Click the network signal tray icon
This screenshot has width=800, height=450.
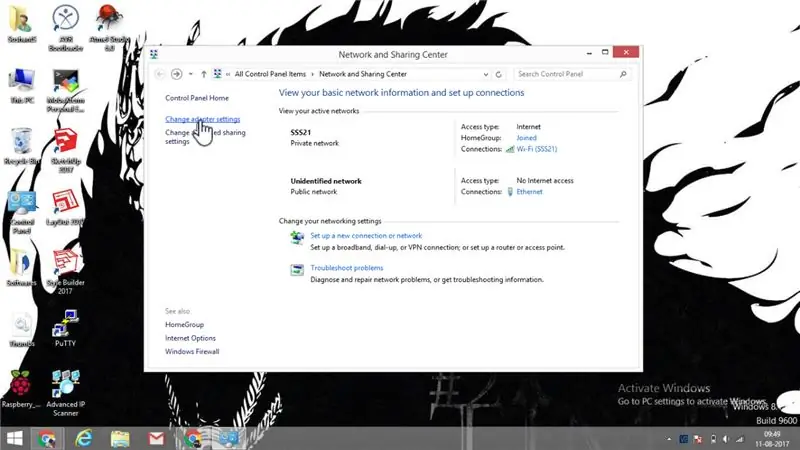[739, 439]
